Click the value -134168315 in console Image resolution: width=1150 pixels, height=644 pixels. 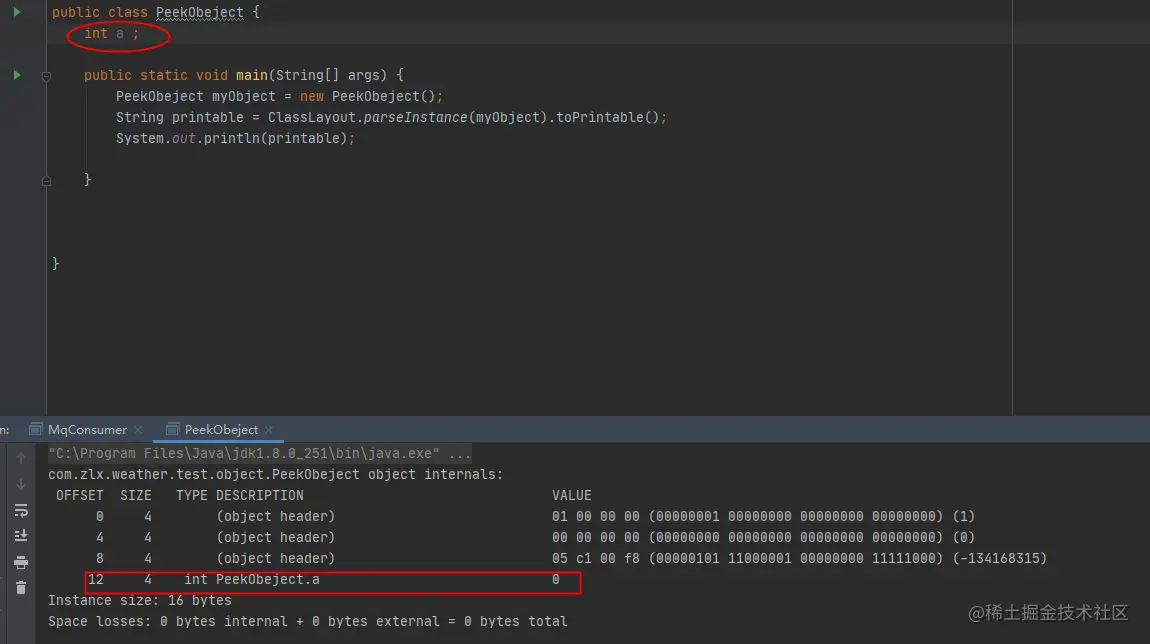[1000, 559]
